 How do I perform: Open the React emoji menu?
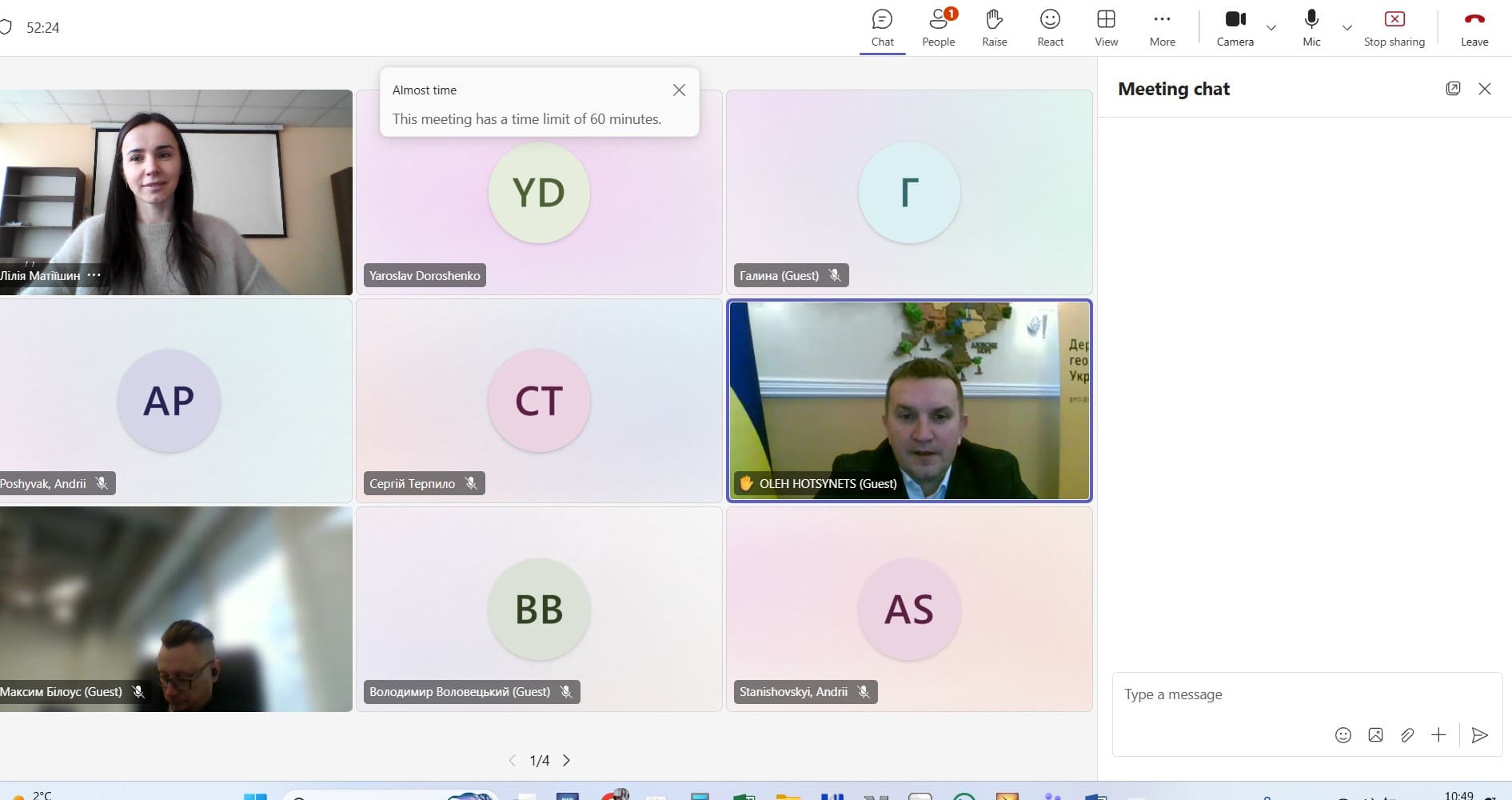point(1050,28)
